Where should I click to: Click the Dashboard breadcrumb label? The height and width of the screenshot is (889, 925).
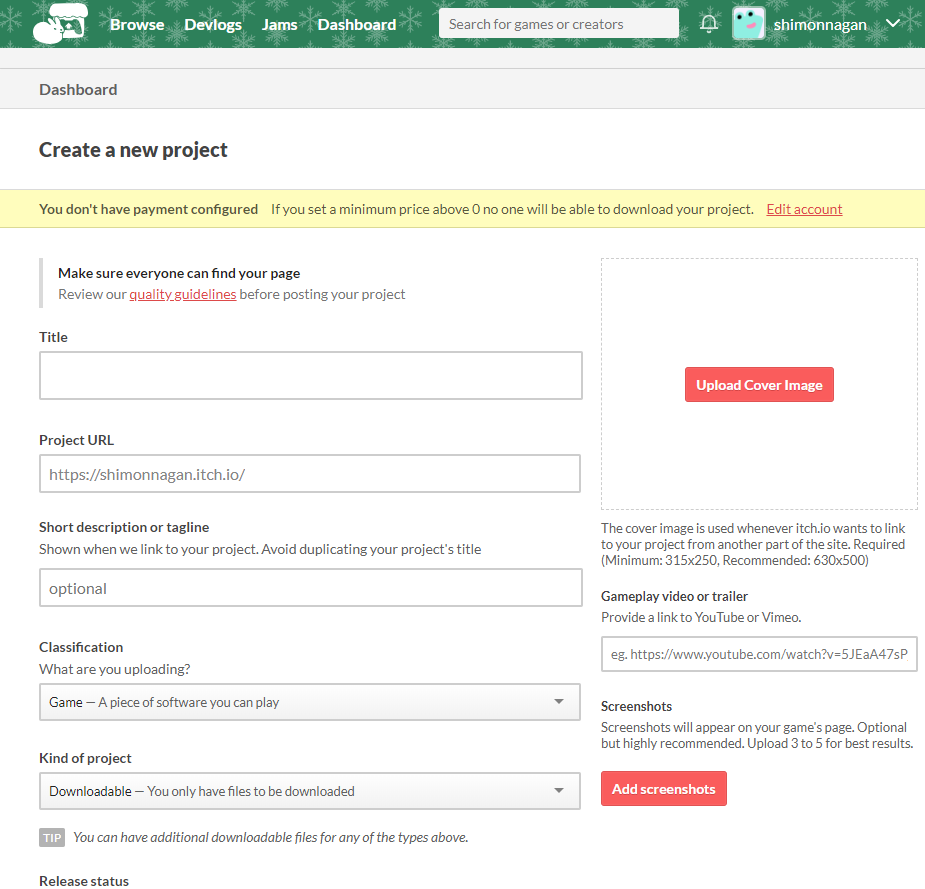click(x=78, y=89)
